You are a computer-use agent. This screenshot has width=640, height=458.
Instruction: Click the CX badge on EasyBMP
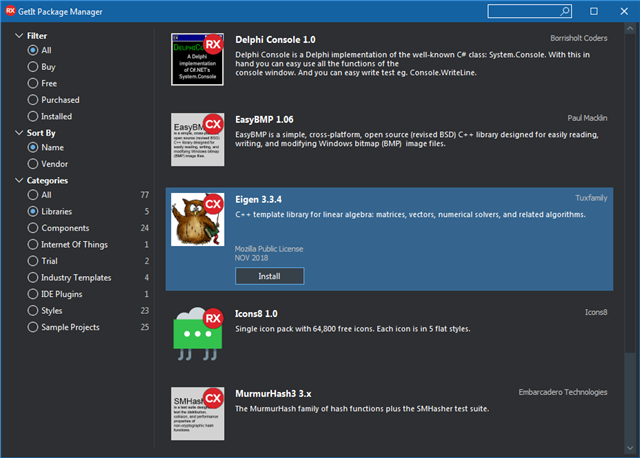tap(213, 124)
